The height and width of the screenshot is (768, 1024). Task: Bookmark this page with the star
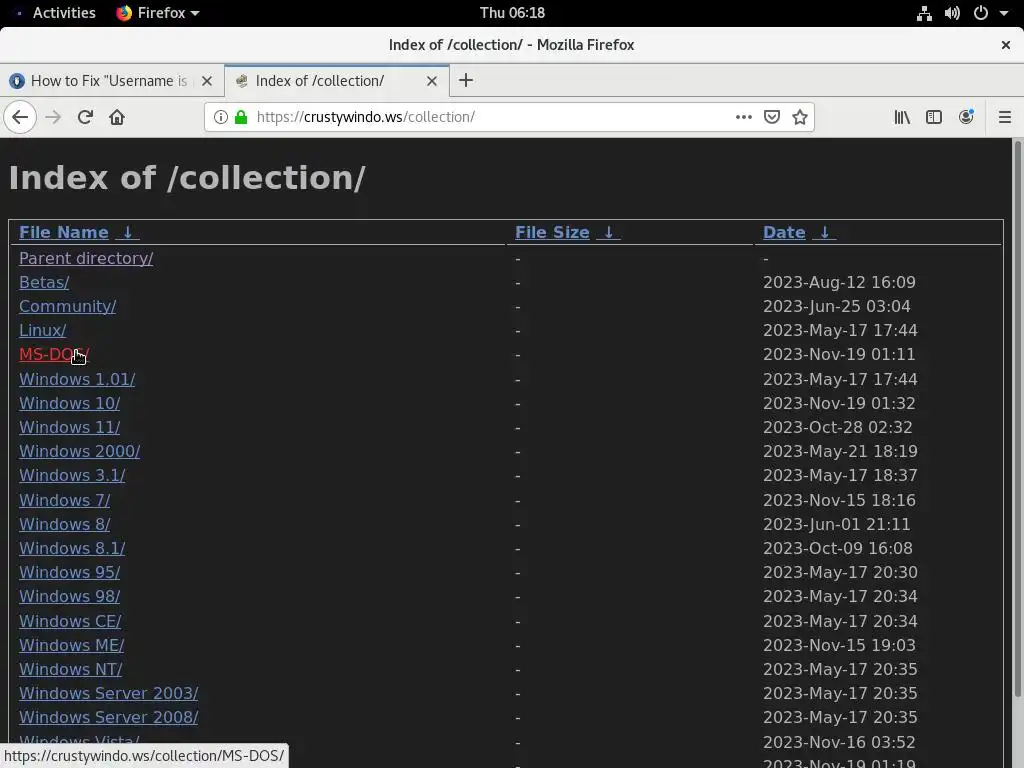800,117
